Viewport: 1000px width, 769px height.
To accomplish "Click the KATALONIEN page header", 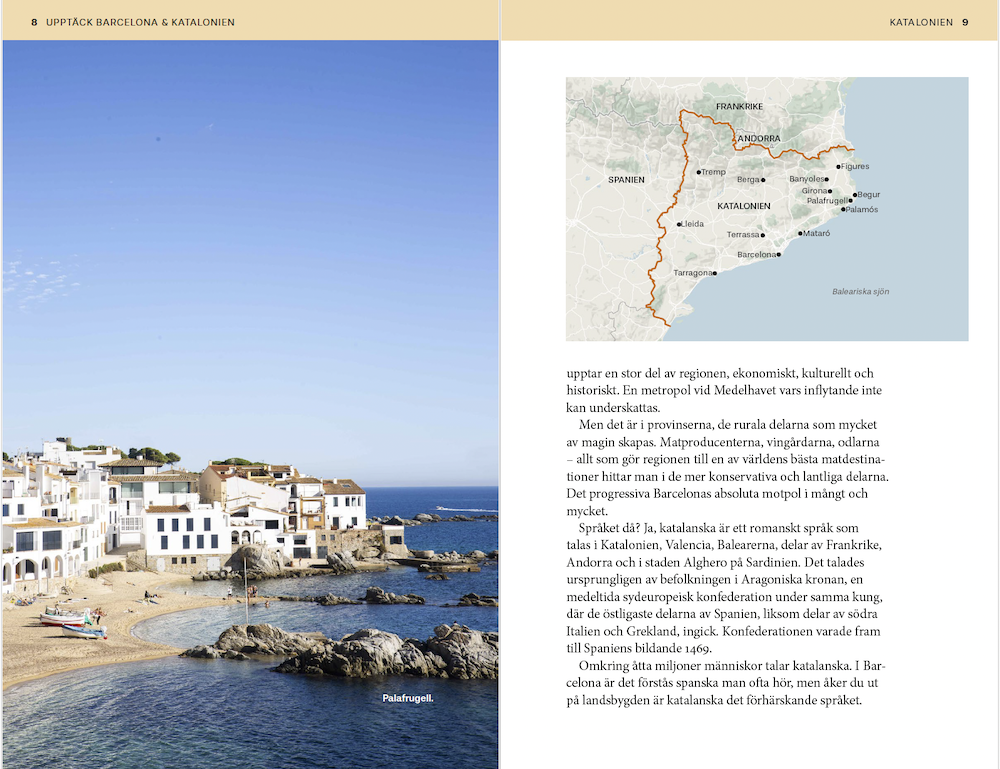I will (x=920, y=21).
